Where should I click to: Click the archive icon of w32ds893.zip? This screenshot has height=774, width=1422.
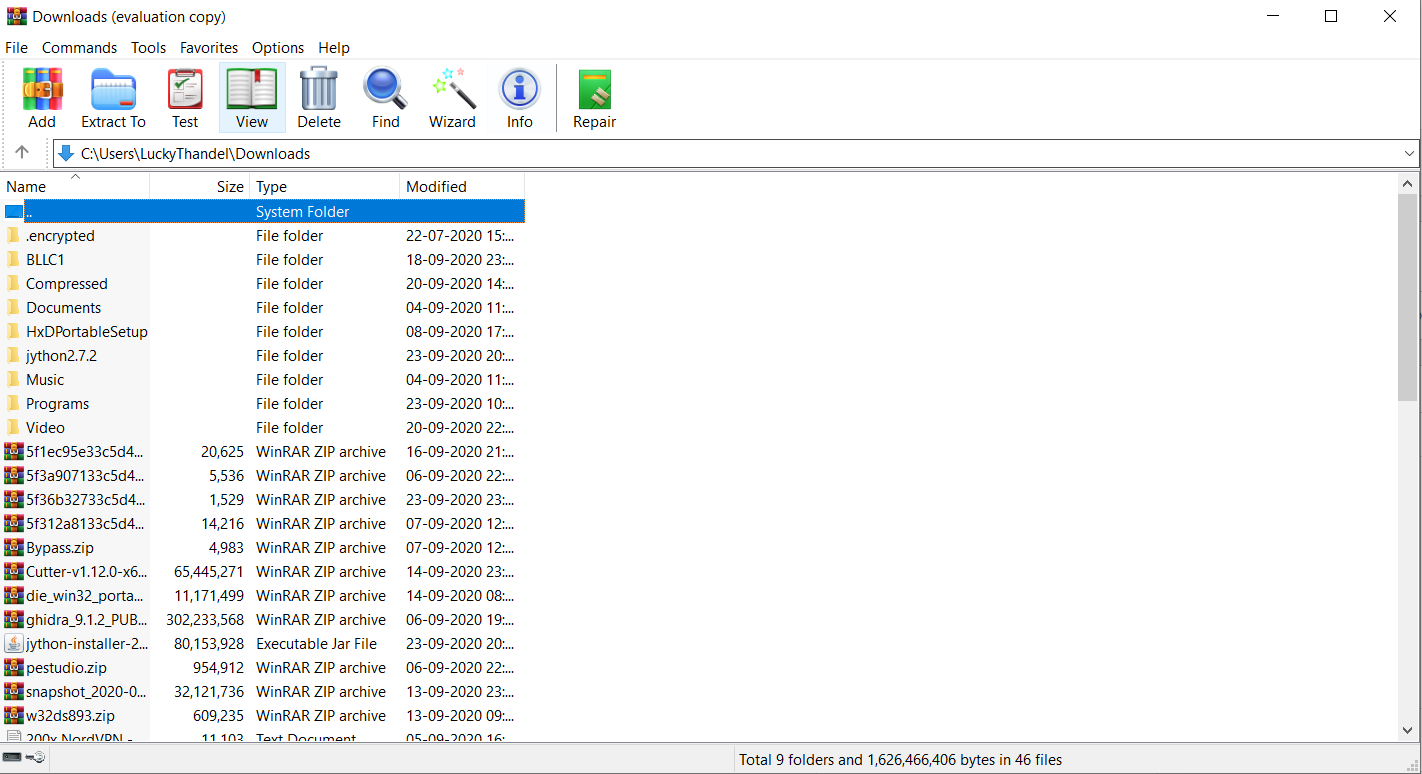(x=14, y=716)
